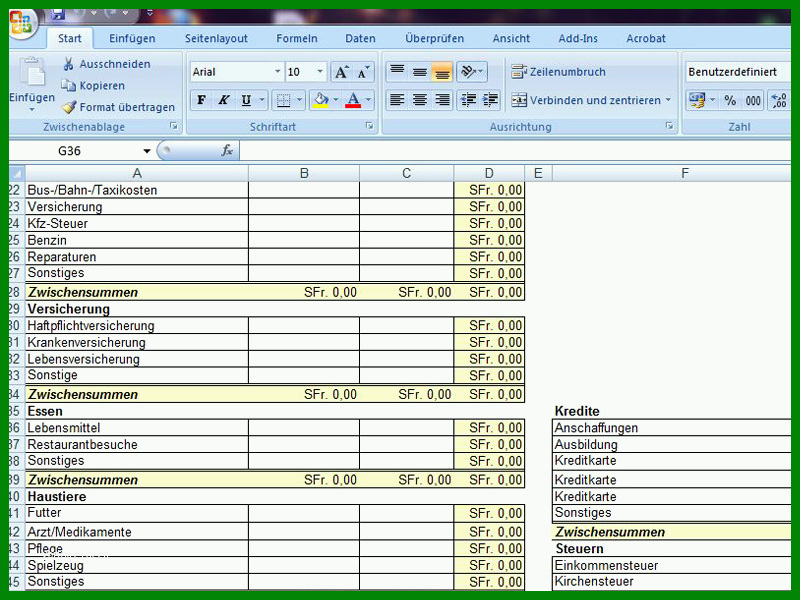Align text right

coord(442,99)
